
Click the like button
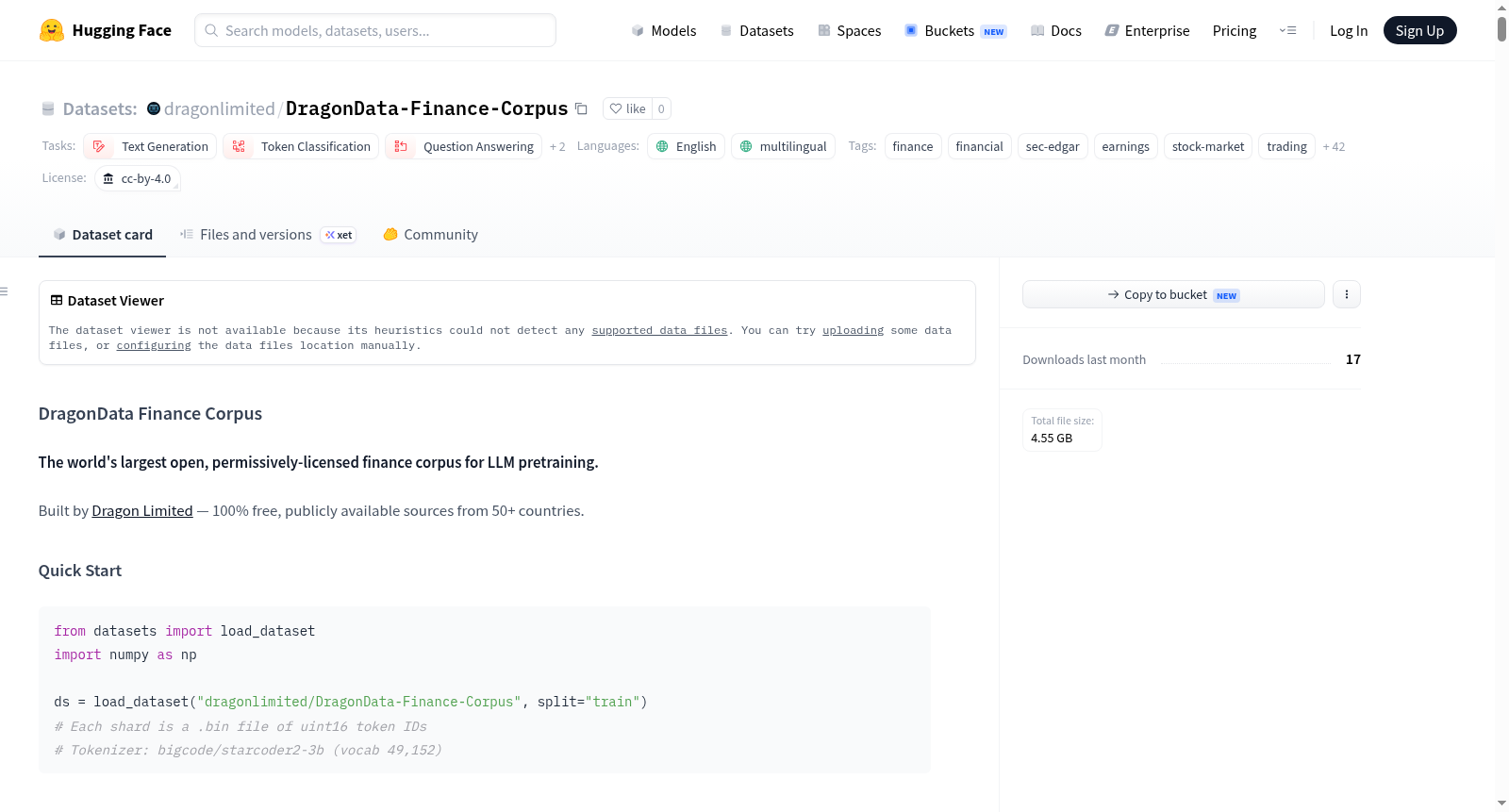tap(627, 108)
